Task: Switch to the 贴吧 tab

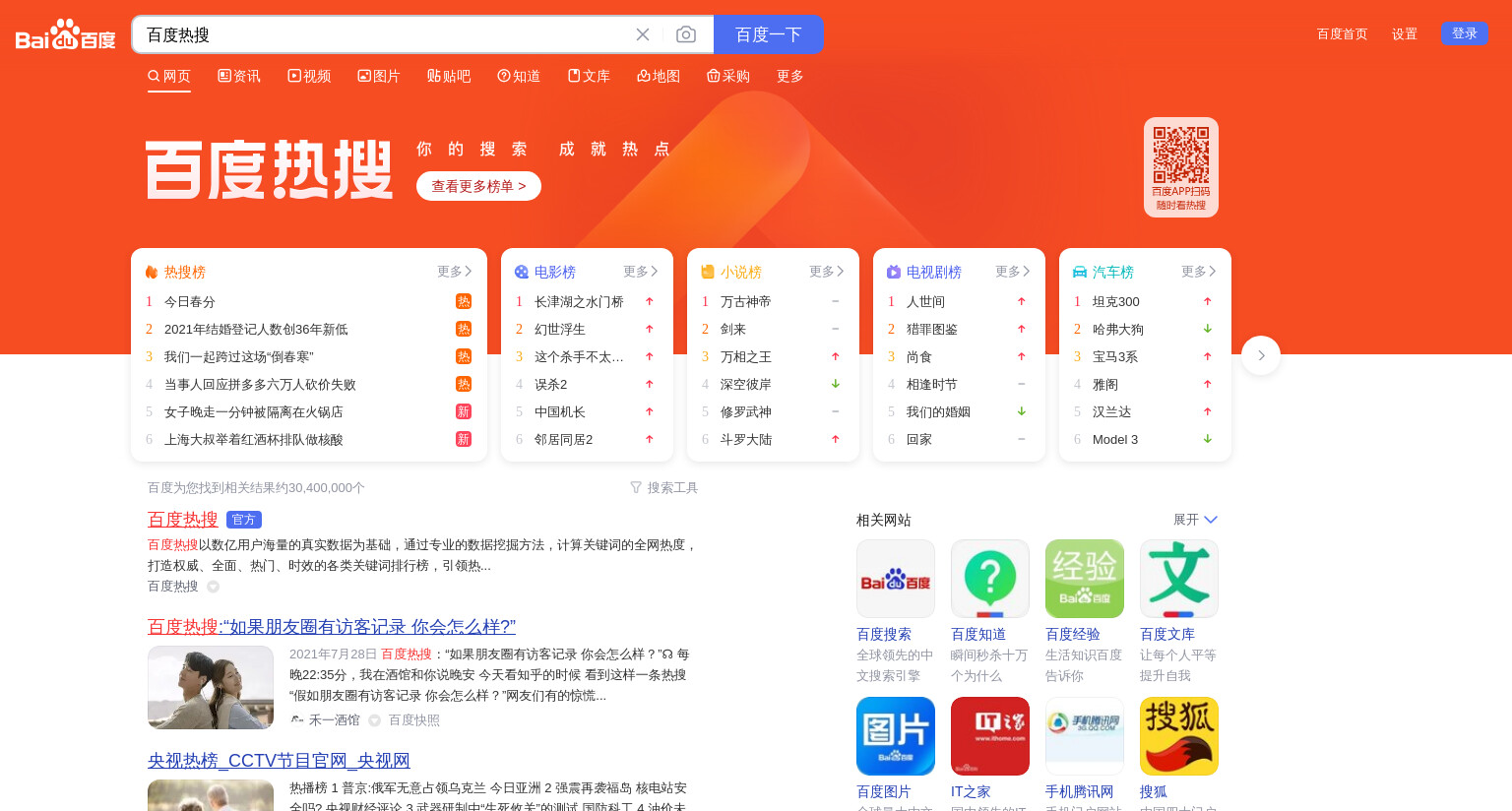Action: 449,76
